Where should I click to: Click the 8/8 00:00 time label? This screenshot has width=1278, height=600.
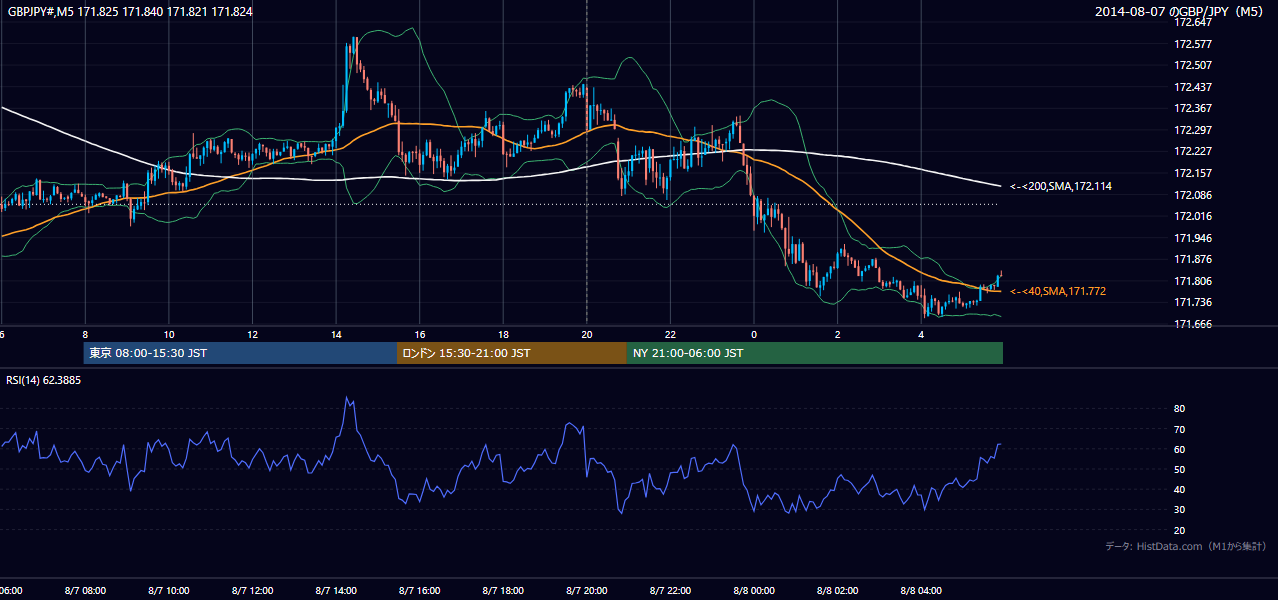(x=754, y=590)
